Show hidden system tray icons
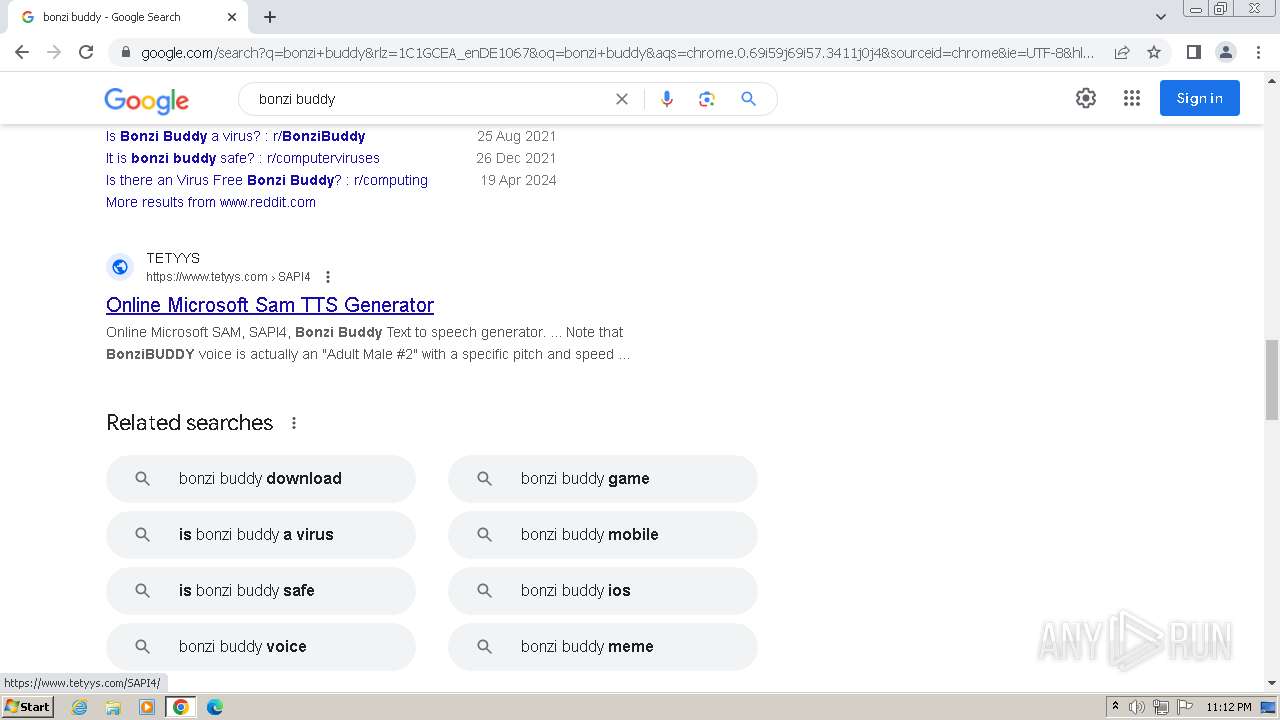1280x720 pixels. pos(1115,707)
